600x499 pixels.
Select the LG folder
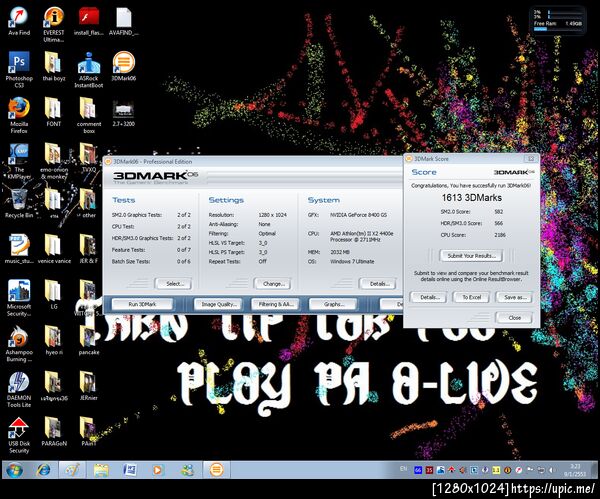54,295
